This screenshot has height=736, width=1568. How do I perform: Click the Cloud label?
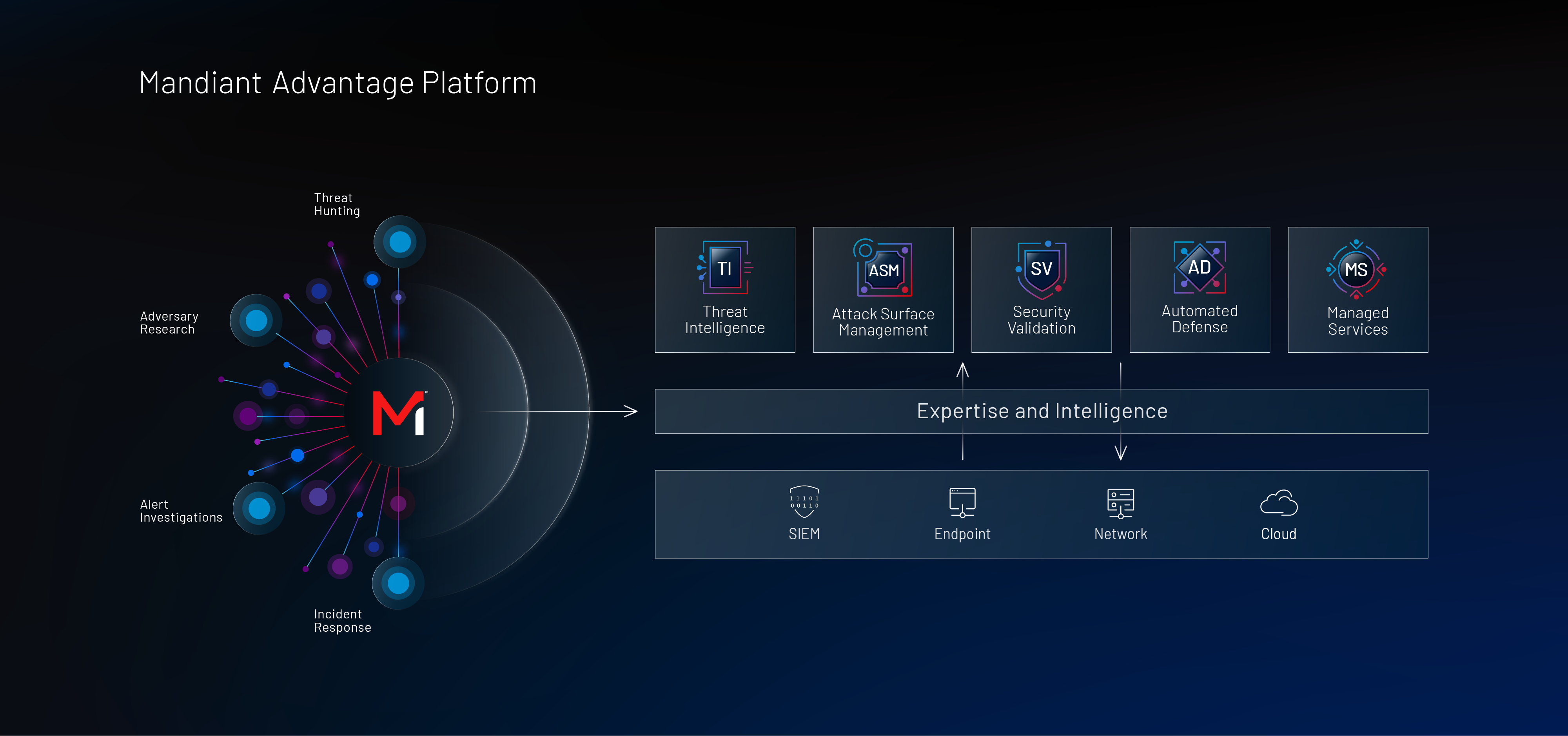(x=1279, y=534)
